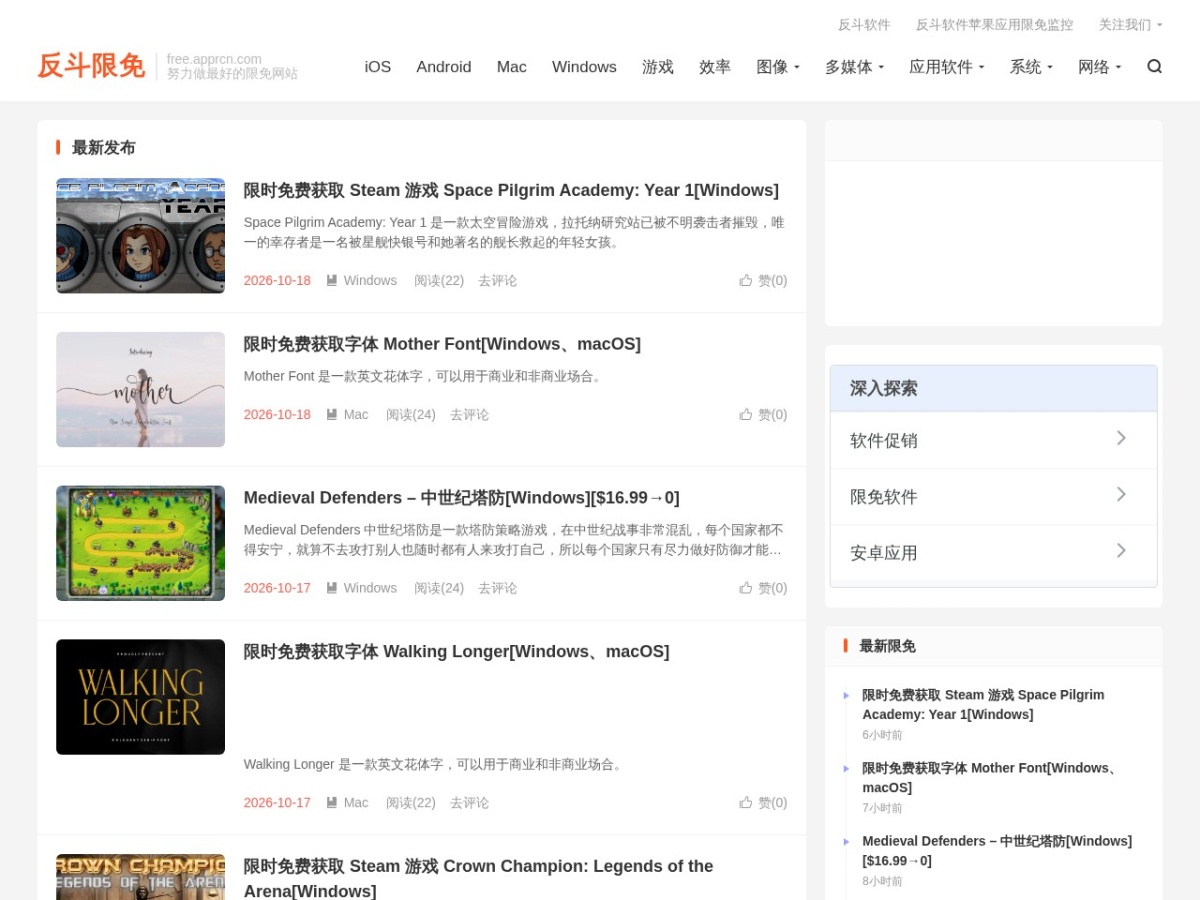Expand the 图像 dropdown menu

point(778,67)
